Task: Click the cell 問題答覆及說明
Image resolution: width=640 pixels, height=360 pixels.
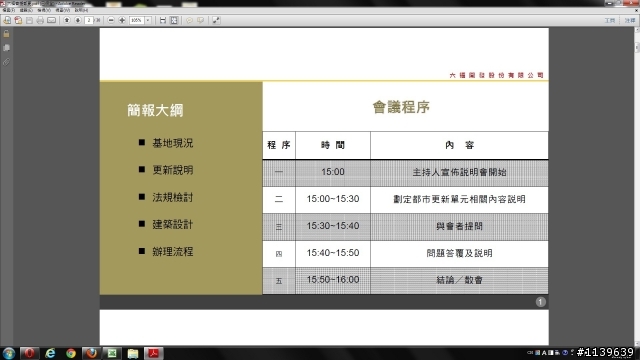Action: pos(460,253)
